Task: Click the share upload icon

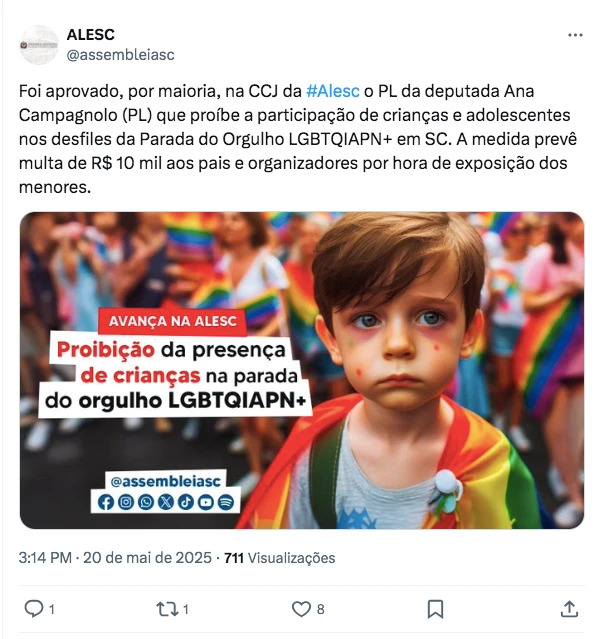Action: click(569, 609)
